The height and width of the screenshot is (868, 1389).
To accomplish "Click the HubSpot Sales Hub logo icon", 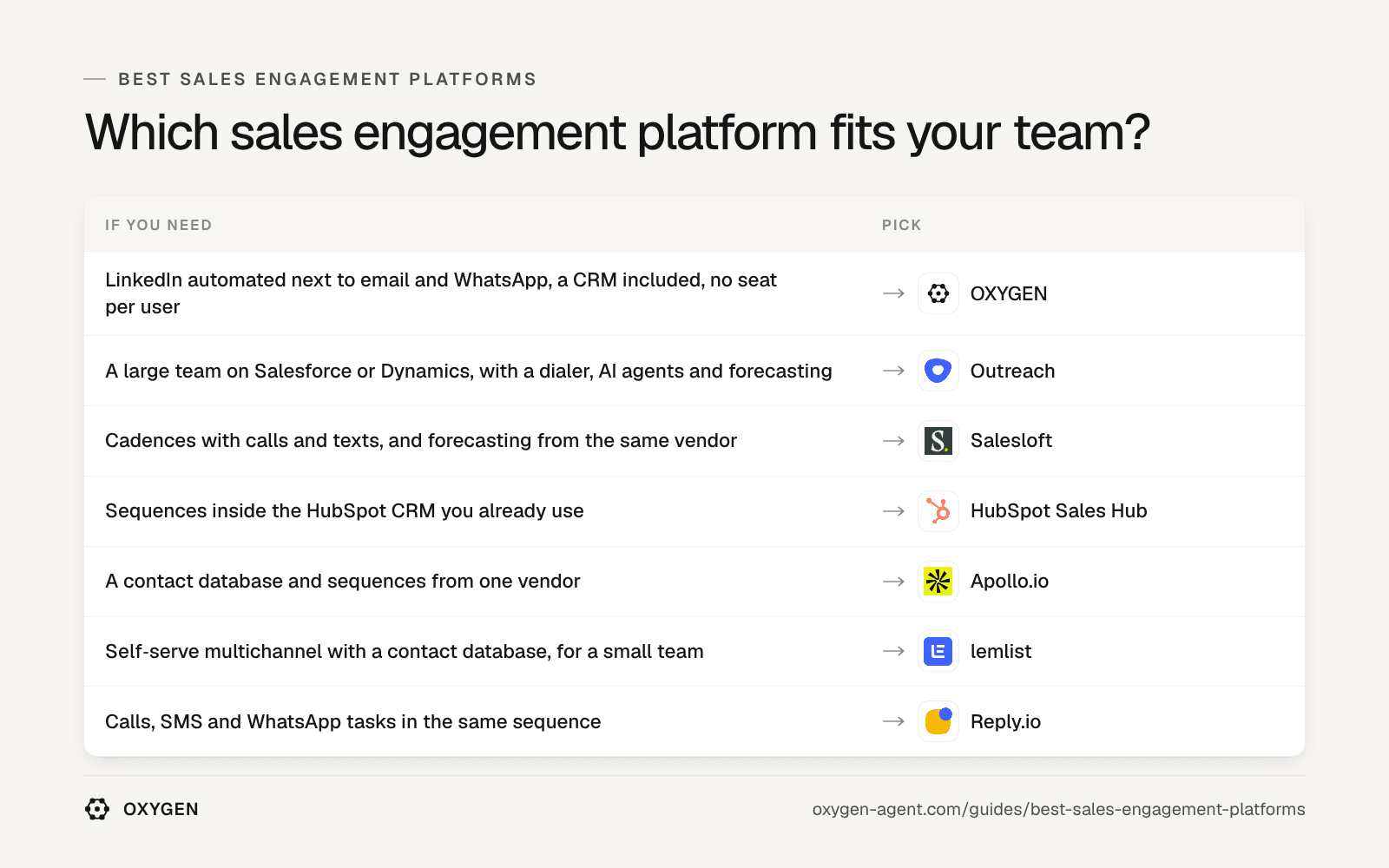I will coord(938,511).
